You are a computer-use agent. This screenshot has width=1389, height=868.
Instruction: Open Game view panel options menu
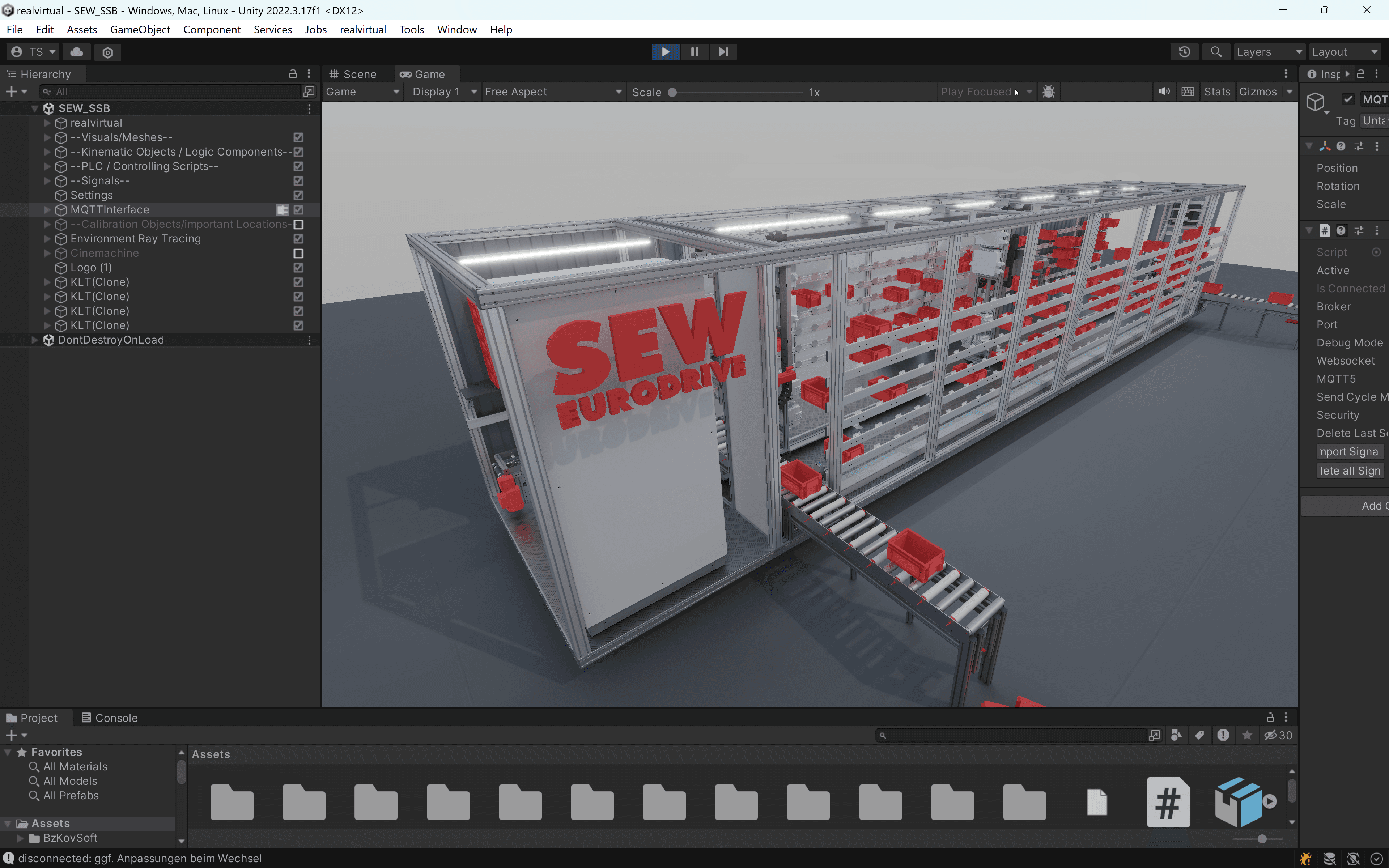(1286, 73)
